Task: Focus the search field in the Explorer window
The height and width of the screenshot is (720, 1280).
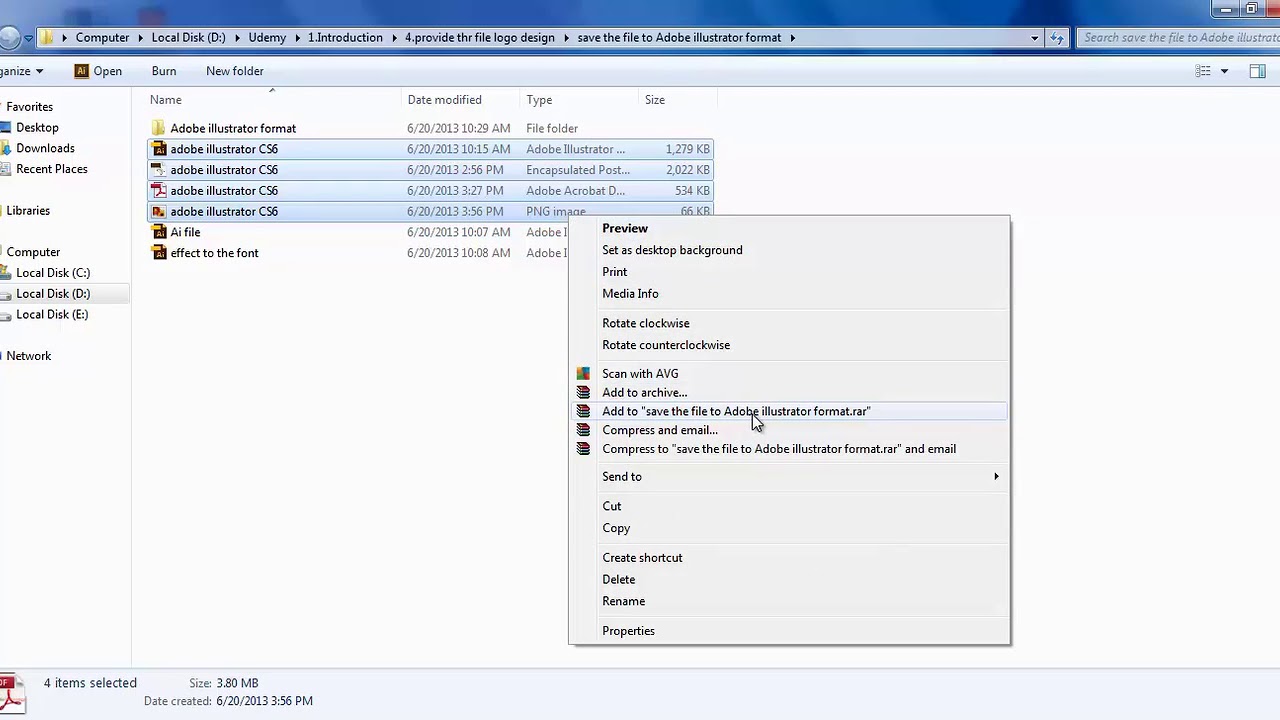Action: 1179,38
